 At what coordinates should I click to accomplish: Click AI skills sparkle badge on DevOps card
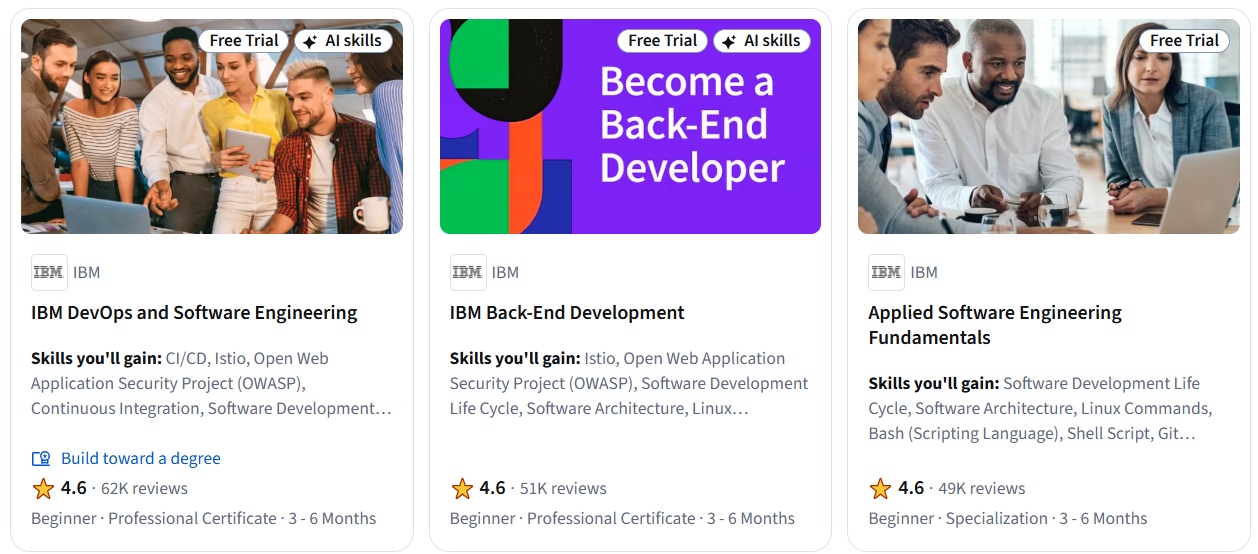(x=343, y=41)
